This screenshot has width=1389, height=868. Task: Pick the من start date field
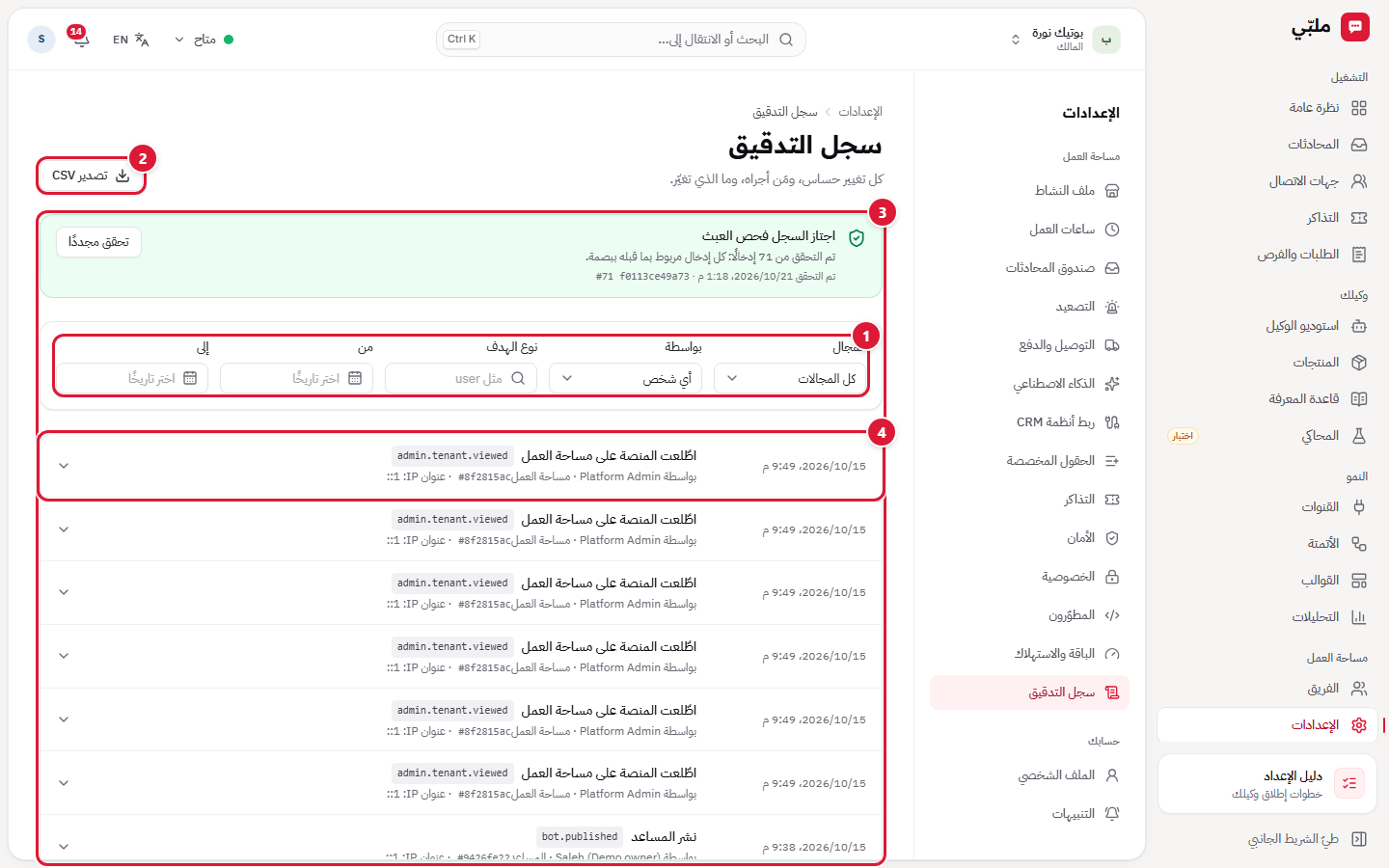pos(296,378)
